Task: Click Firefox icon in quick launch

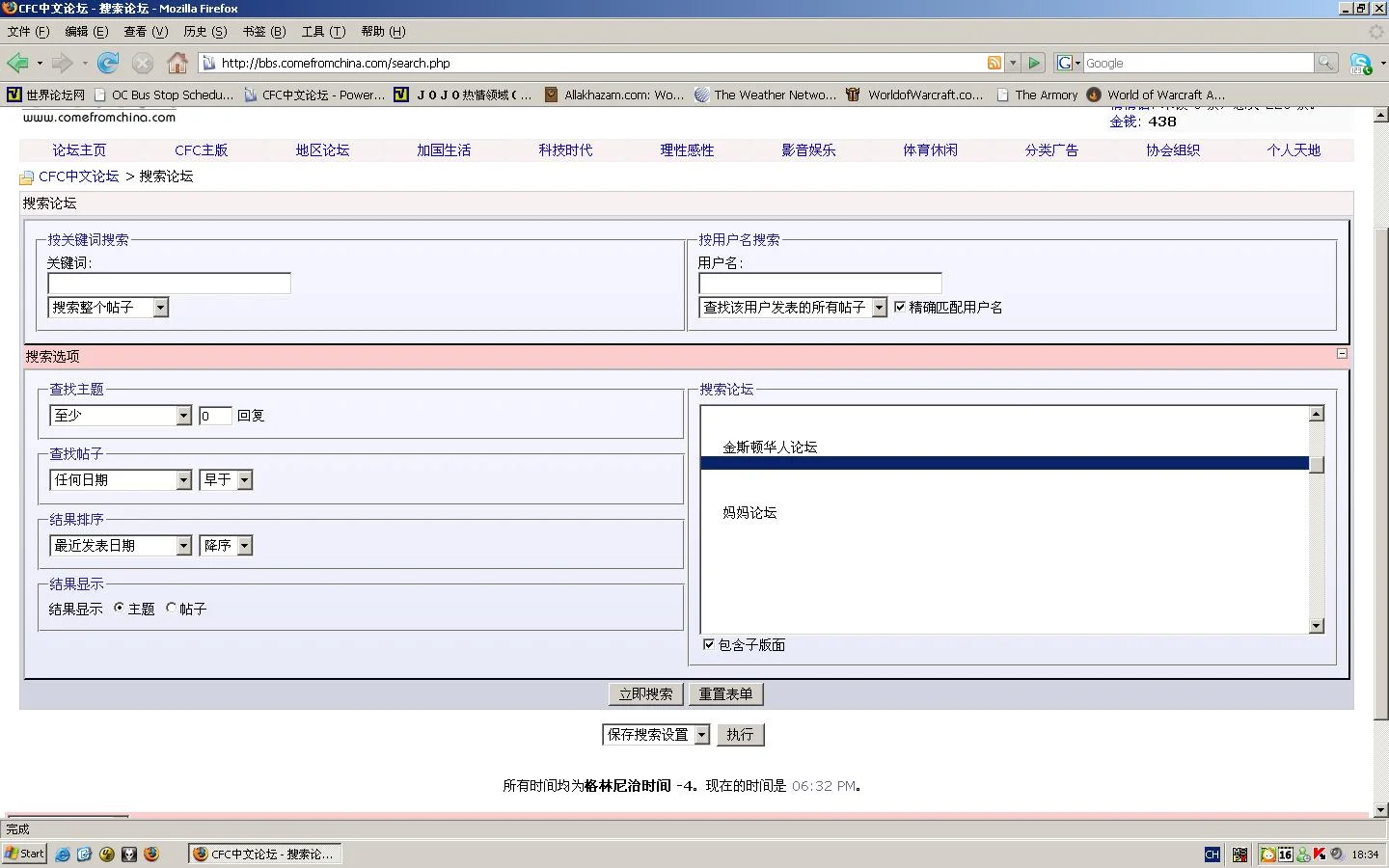Action: click(x=151, y=854)
